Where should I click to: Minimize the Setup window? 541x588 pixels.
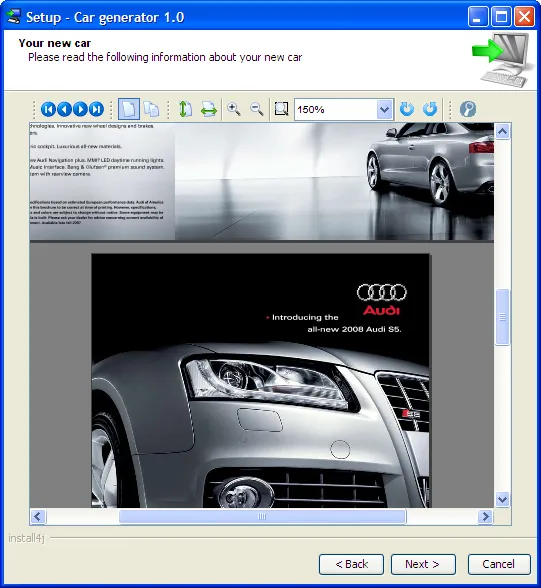477,17
